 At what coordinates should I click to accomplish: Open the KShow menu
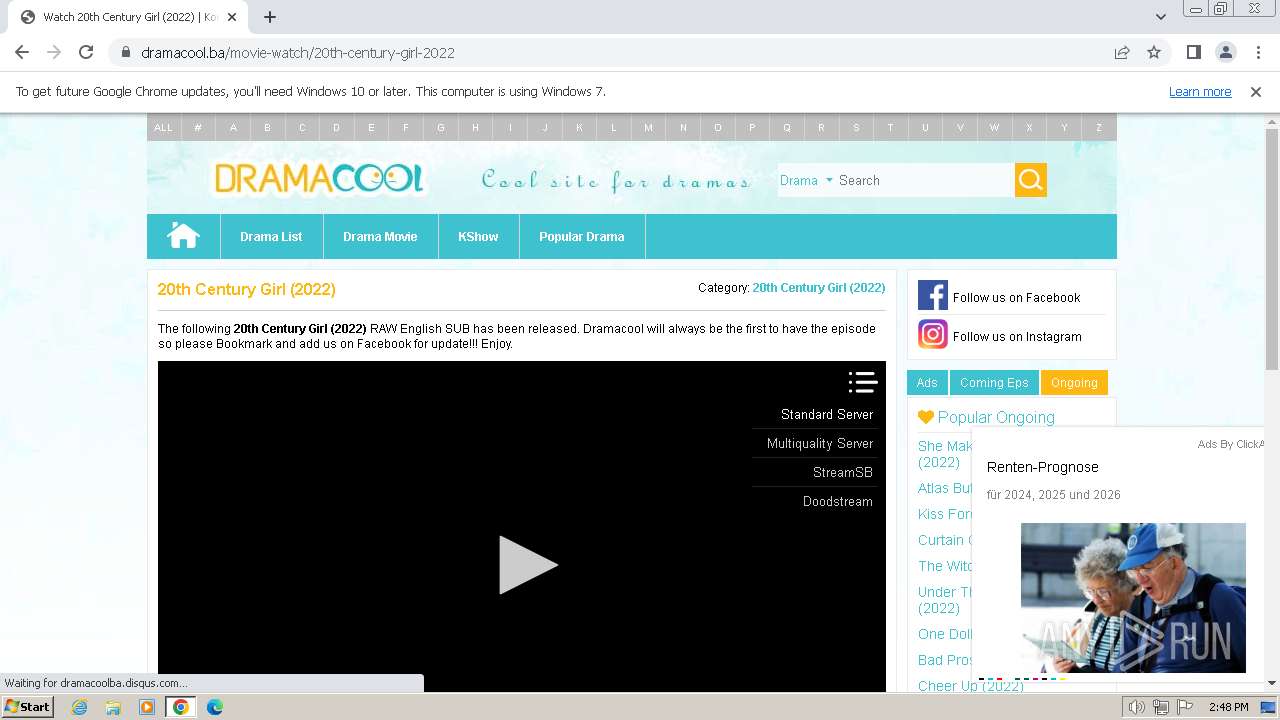[x=478, y=236]
